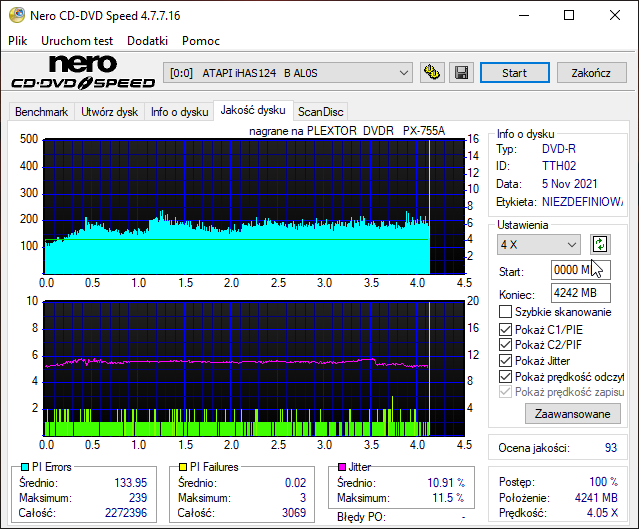Screen dimensions: 639x529
Task: Click the NIEZDEFINIOW label value
Action: pyautogui.click(x=582, y=202)
